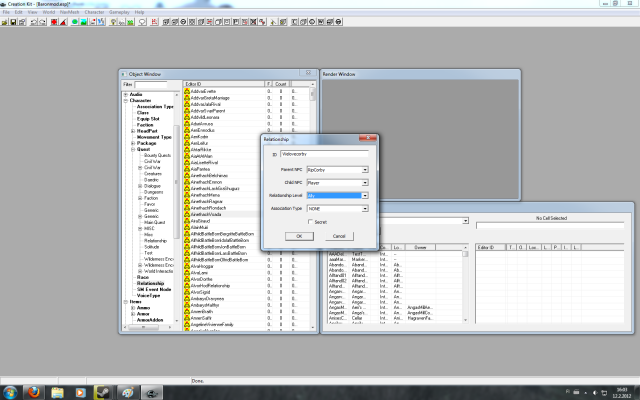Open the Association Type dropdown
Viewport: 640px width, 400px height.
365,208
